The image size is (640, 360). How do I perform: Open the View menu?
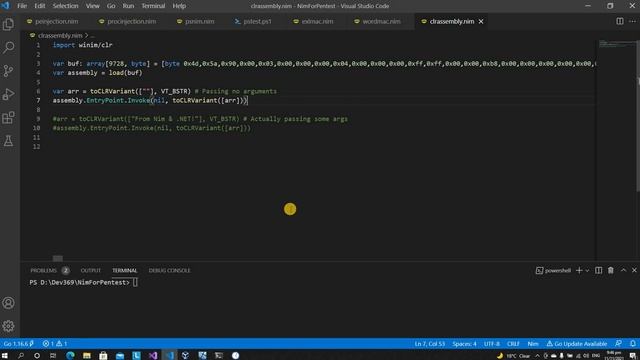click(93, 6)
